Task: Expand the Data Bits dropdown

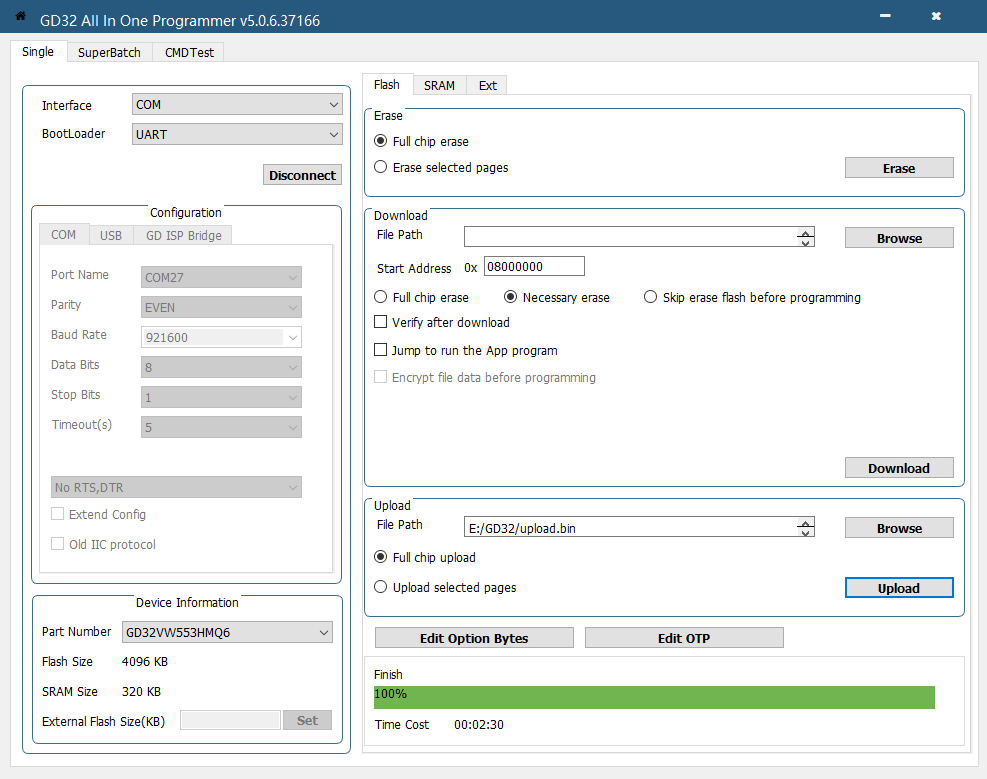Action: 221,367
